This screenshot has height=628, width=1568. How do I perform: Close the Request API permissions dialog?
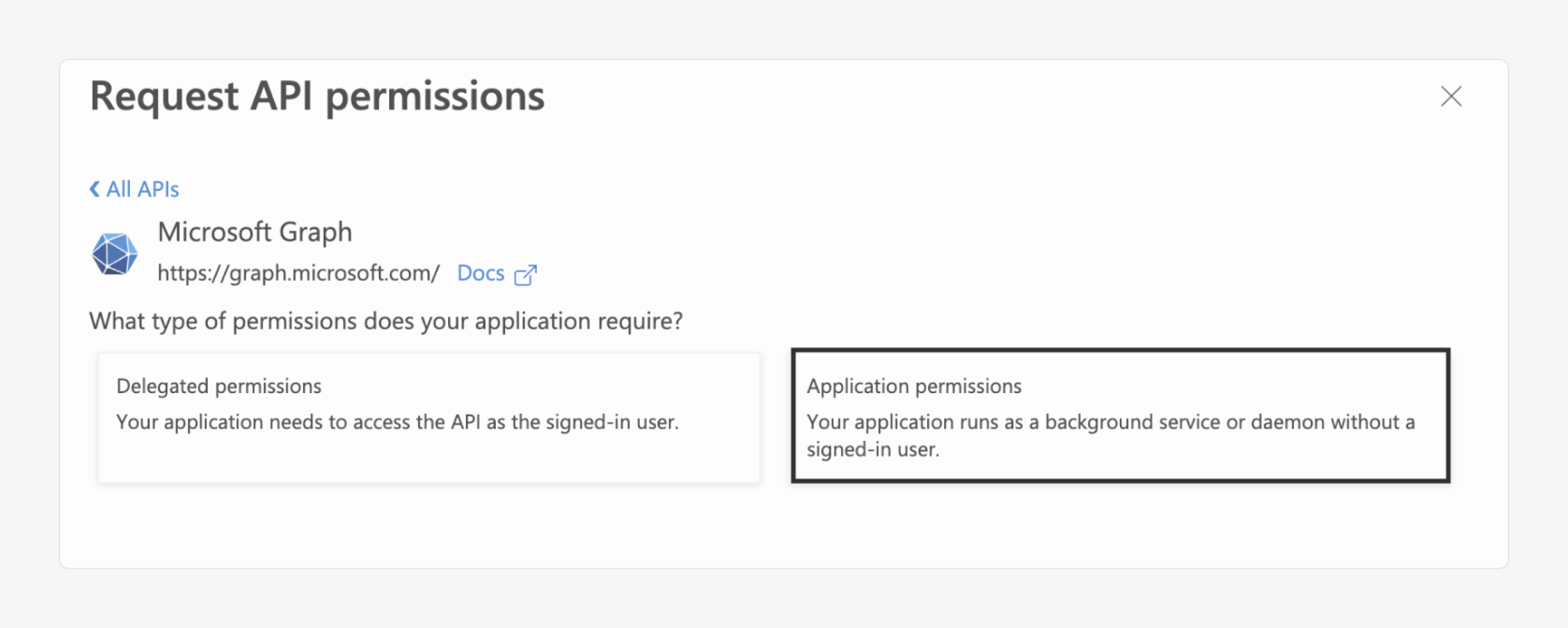(1450, 96)
